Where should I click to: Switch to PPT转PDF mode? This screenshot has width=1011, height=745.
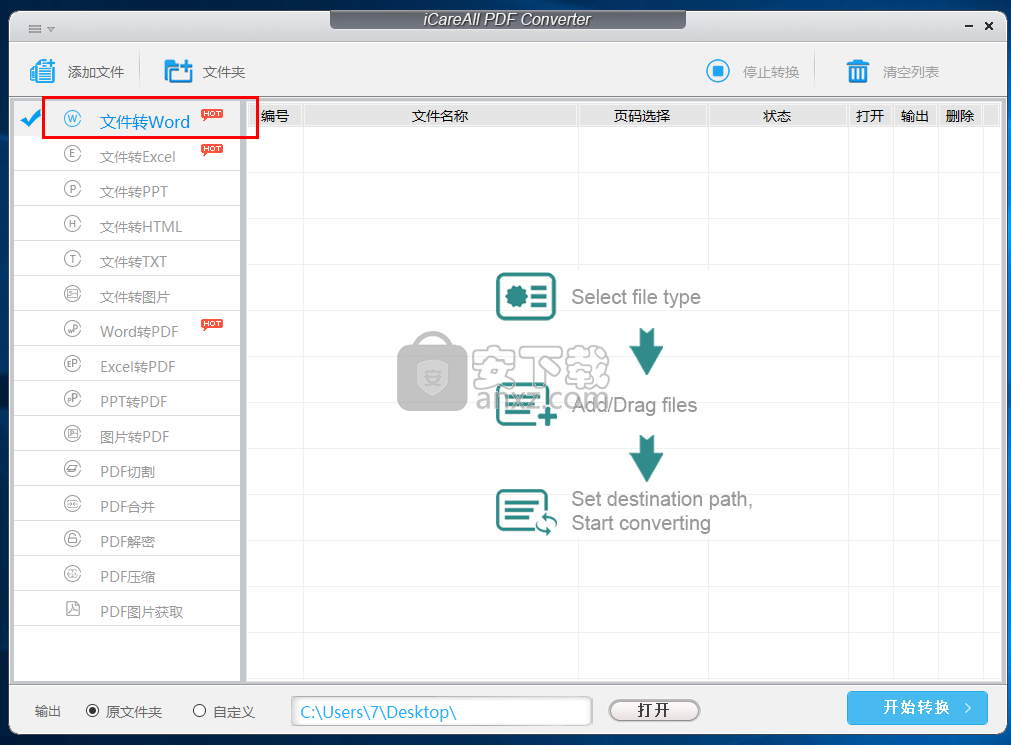(x=127, y=399)
